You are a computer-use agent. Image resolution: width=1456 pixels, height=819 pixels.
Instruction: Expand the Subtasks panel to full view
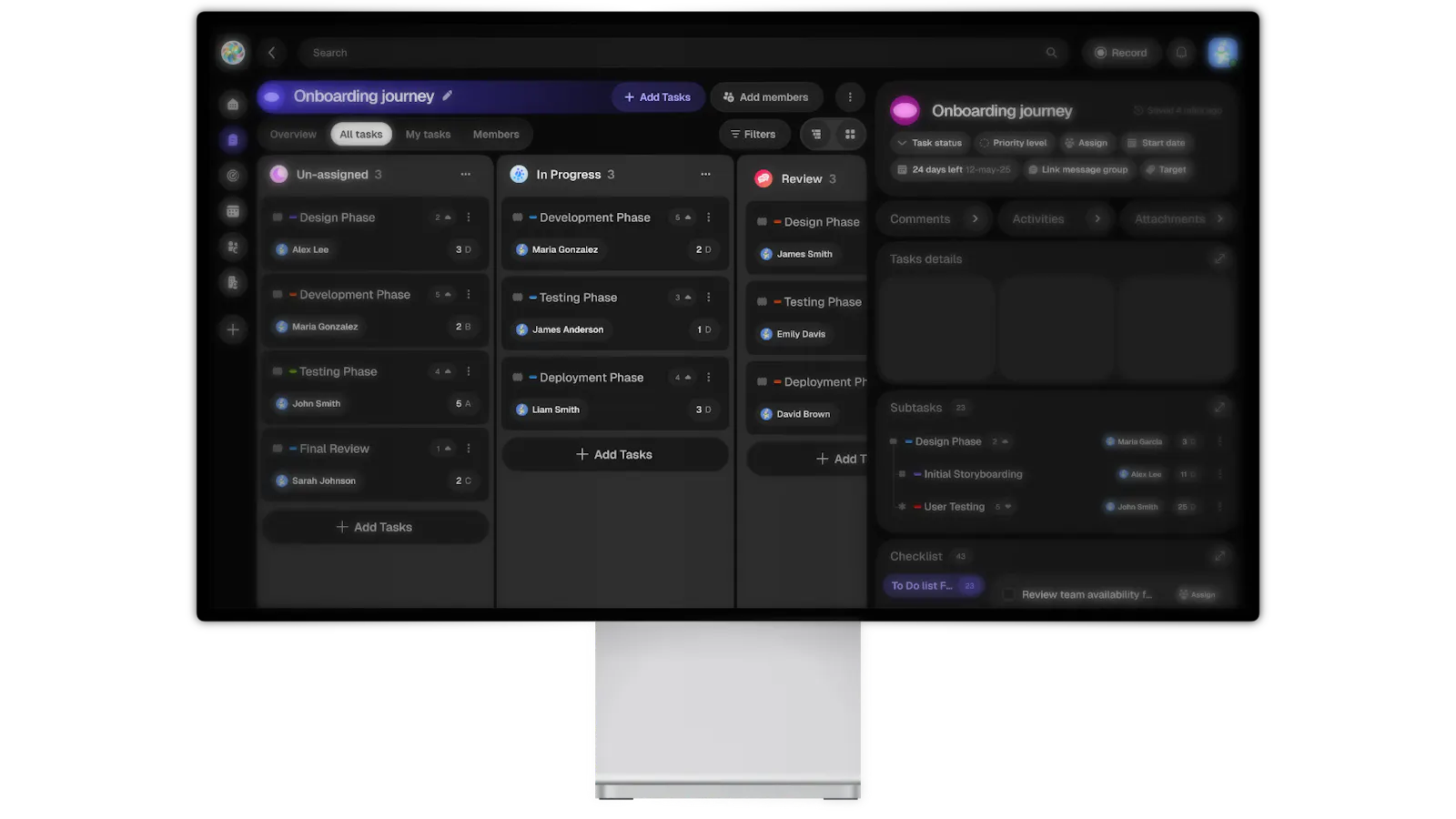(1219, 408)
